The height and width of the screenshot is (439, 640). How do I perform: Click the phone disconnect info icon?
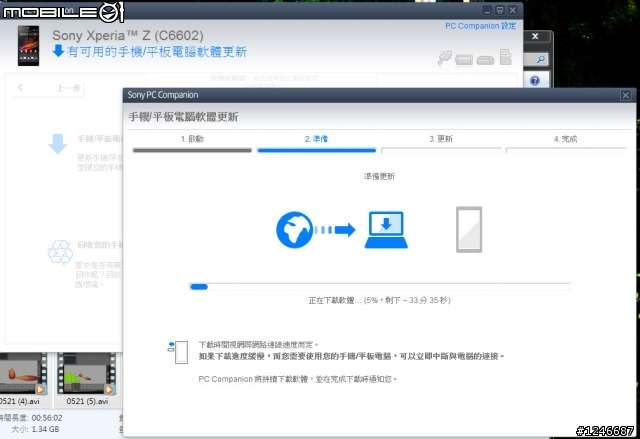coord(178,352)
